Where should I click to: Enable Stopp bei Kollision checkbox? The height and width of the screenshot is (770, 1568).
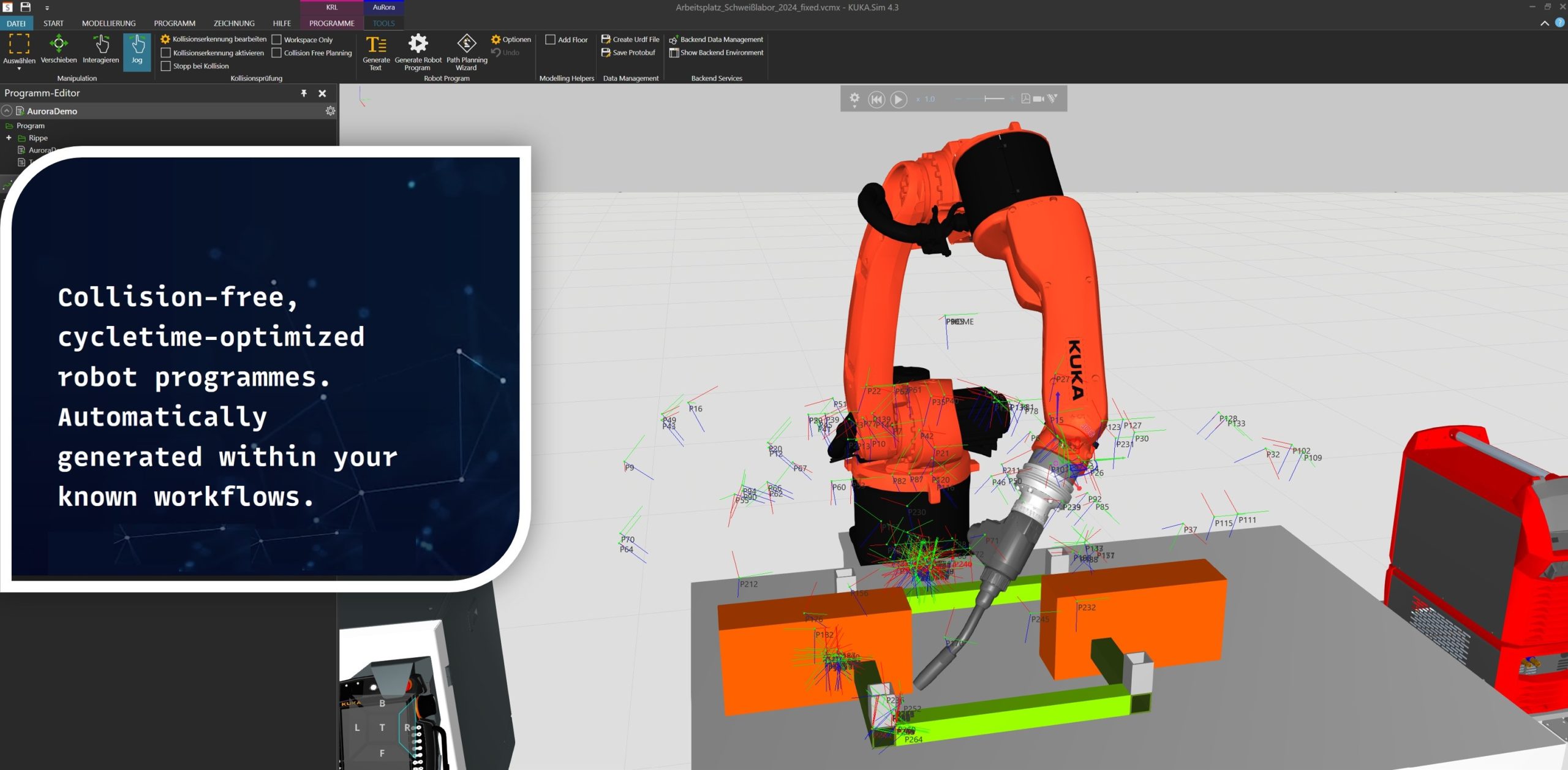tap(165, 66)
